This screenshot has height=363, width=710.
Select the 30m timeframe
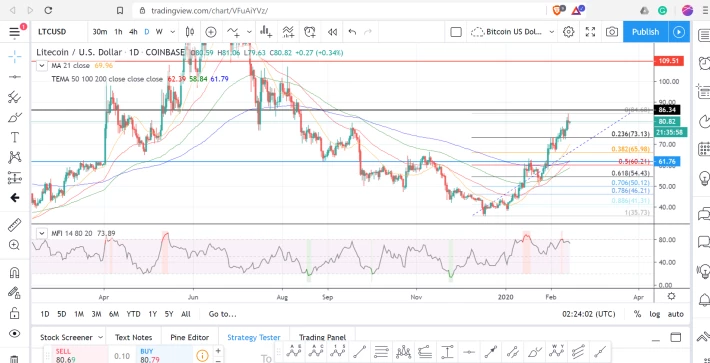[x=100, y=32]
